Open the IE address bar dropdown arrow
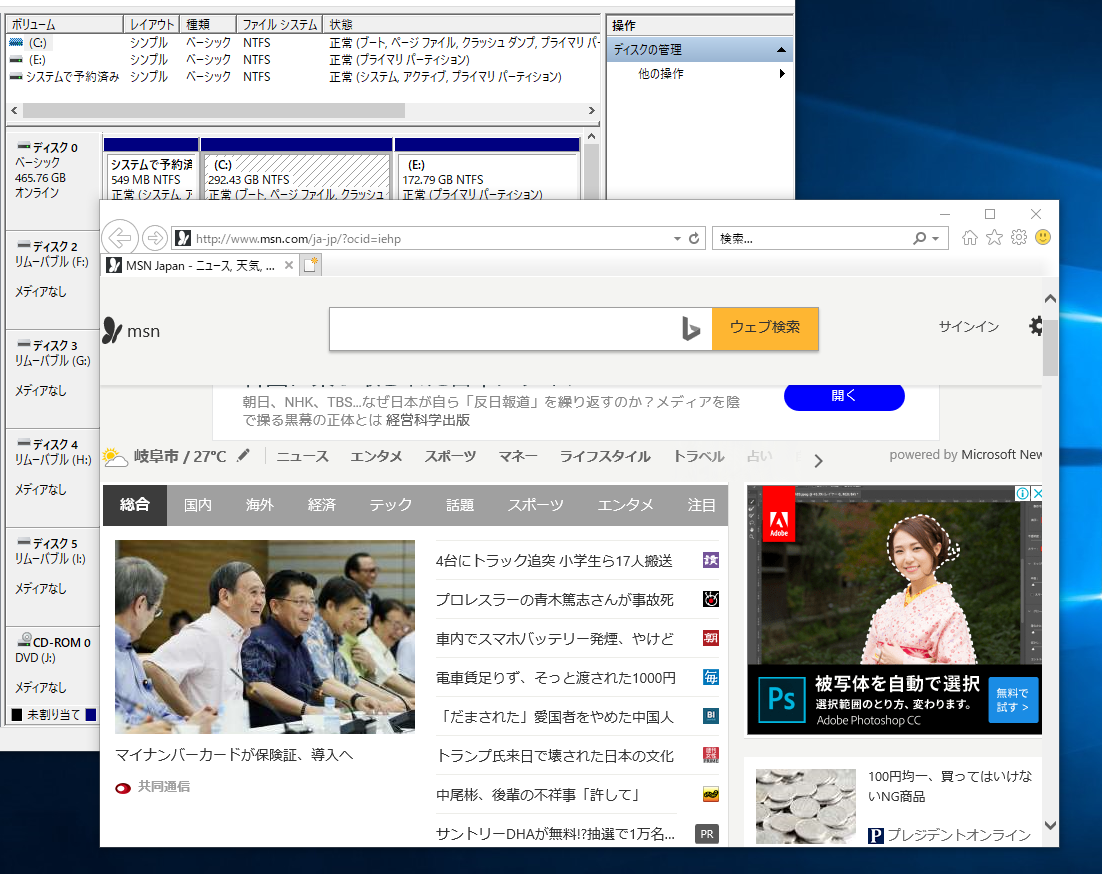1102x874 pixels. (677, 239)
